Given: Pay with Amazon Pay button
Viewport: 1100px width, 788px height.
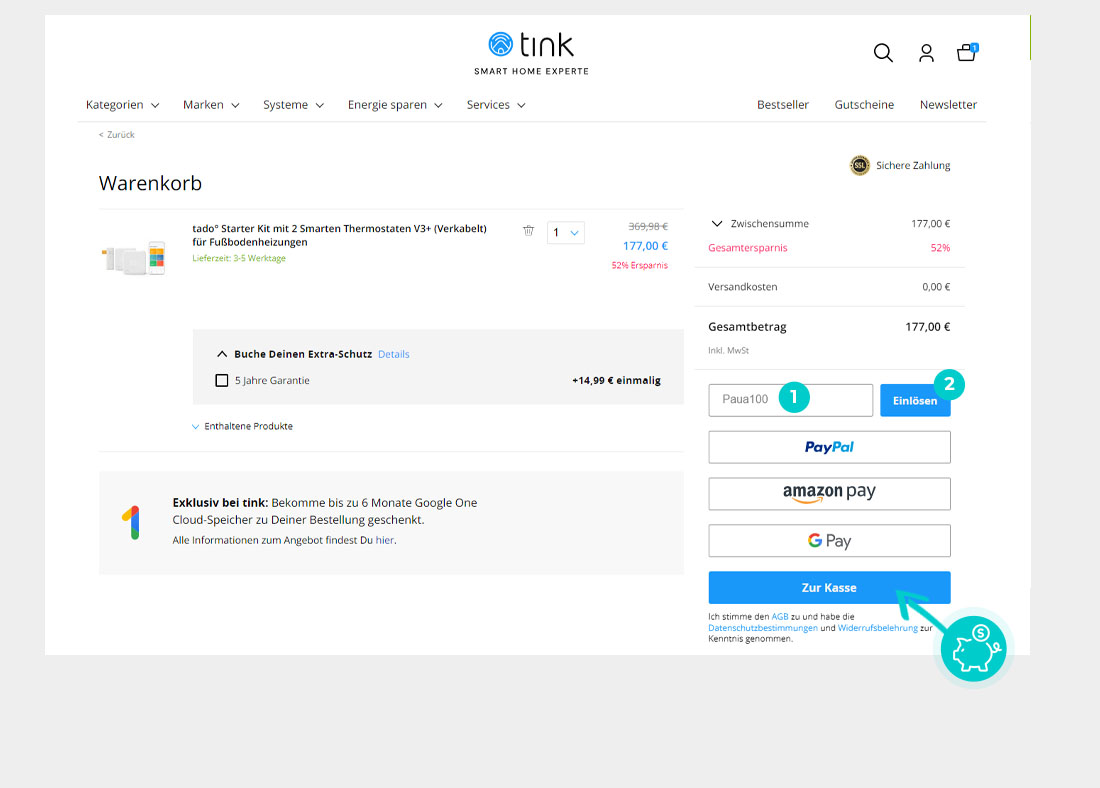Looking at the screenshot, I should tap(829, 493).
